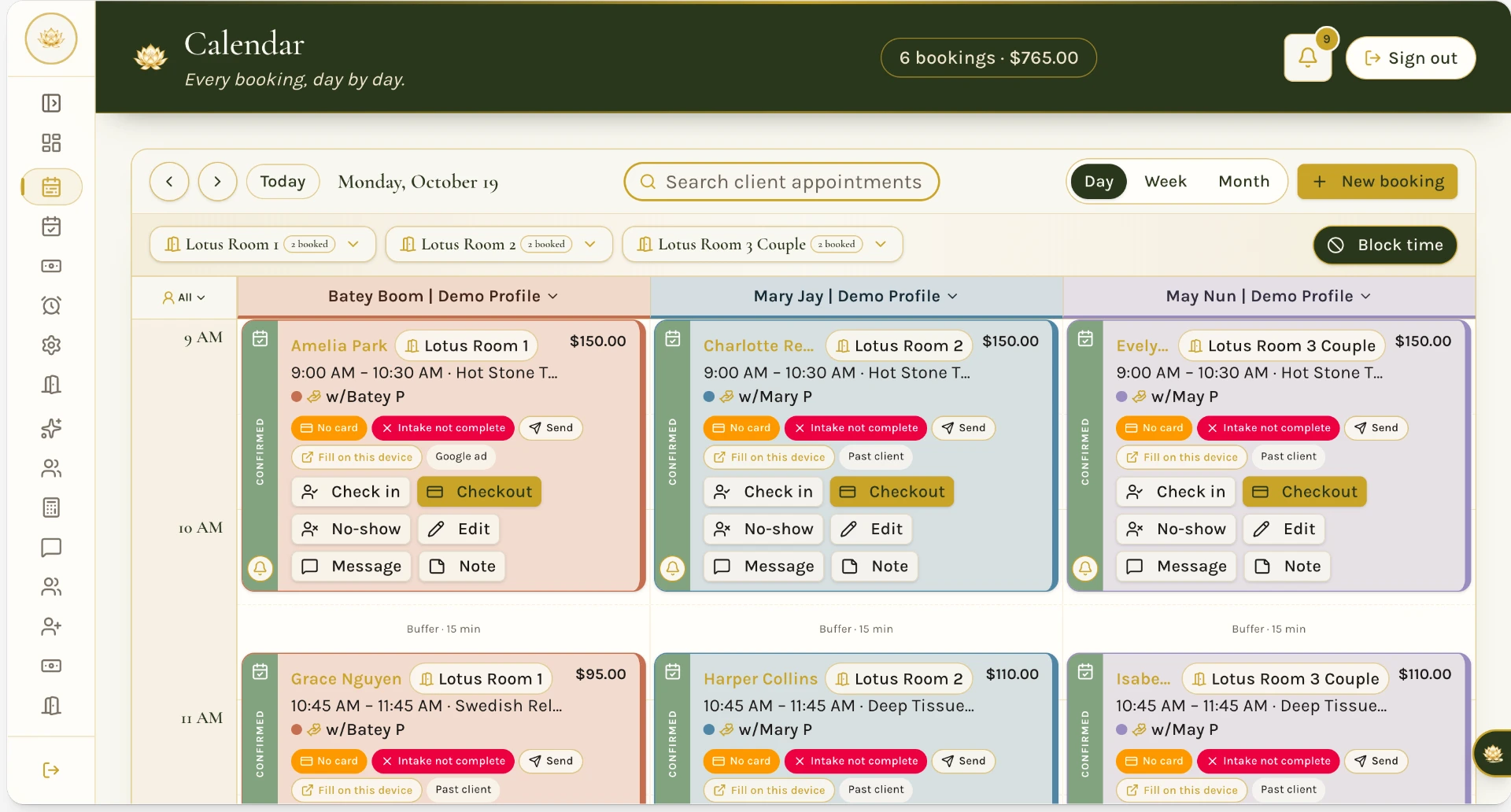The width and height of the screenshot is (1511, 812).
Task: Open Mary Jay Demo Profile dropdown
Action: click(855, 296)
